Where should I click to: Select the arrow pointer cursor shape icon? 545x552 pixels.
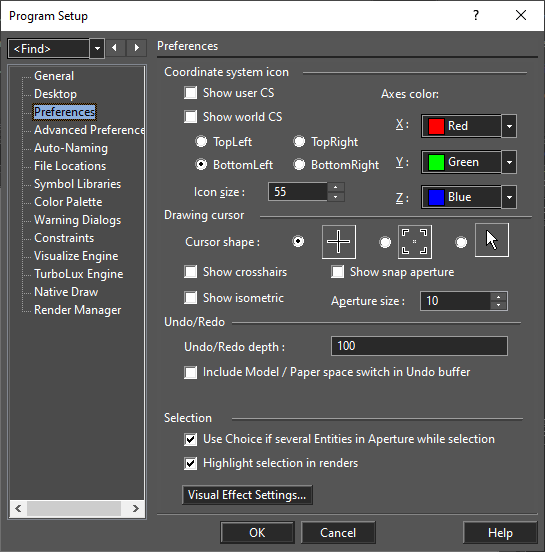(x=492, y=240)
